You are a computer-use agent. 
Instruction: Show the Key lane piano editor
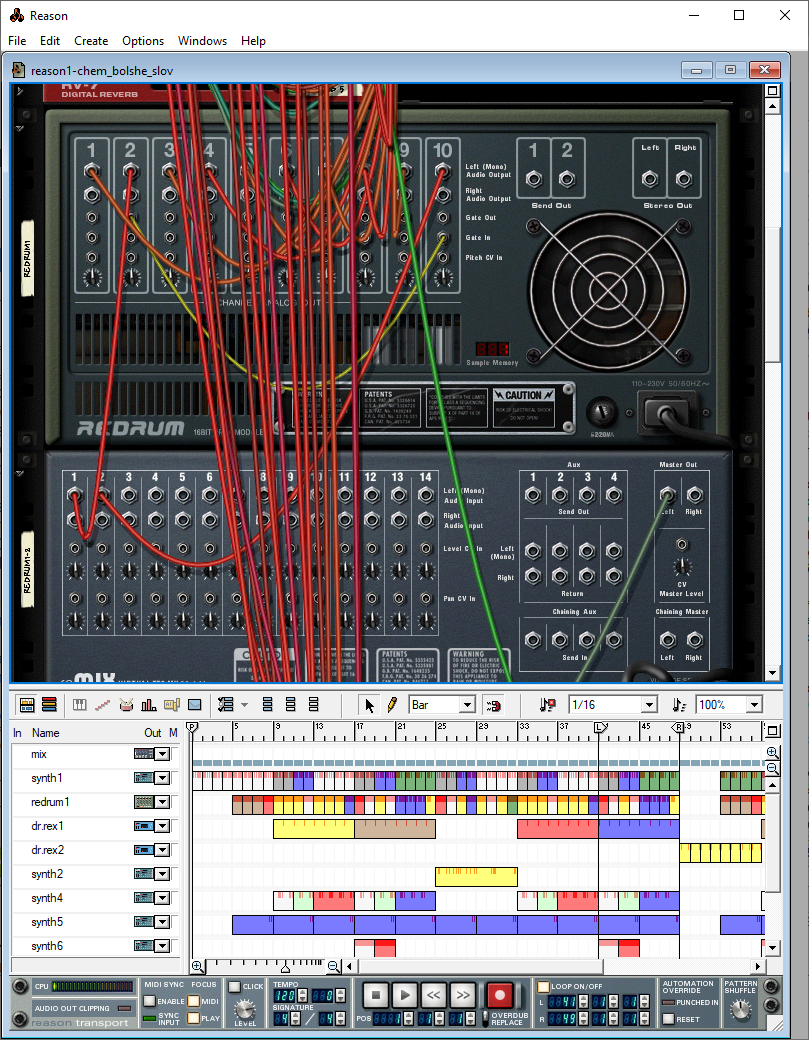pos(79,705)
